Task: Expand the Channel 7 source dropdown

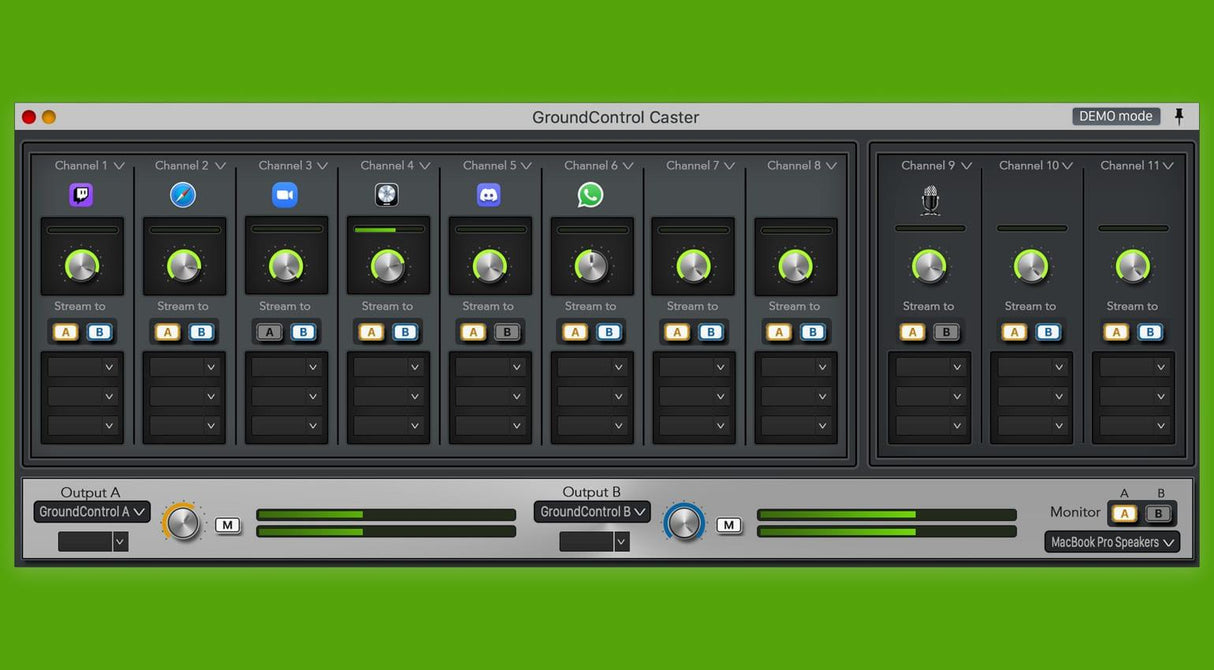Action: [699, 165]
